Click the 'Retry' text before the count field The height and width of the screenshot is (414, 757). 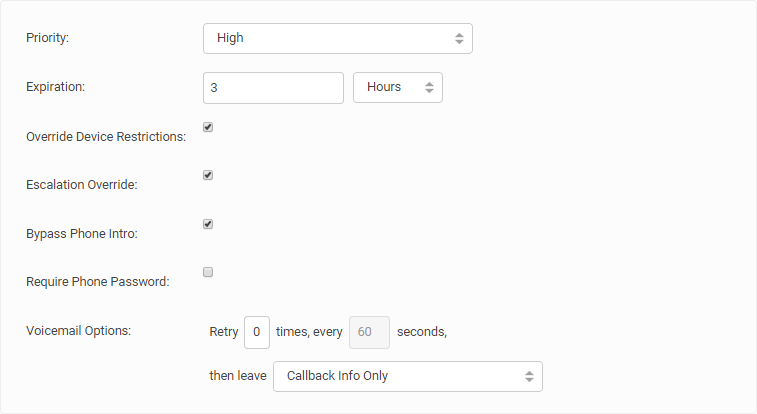(224, 332)
